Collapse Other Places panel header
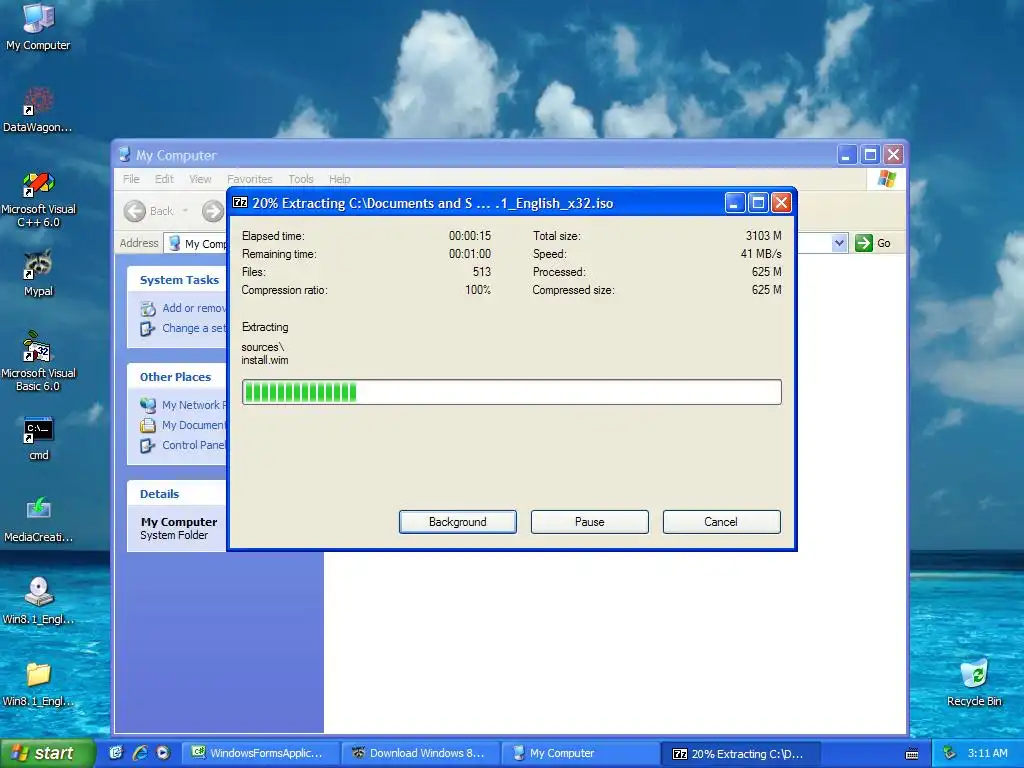The height and width of the screenshot is (768, 1024). coord(178,377)
